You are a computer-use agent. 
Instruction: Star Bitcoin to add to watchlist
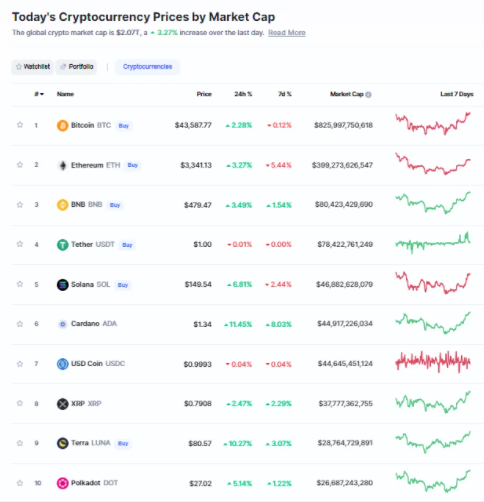20,125
